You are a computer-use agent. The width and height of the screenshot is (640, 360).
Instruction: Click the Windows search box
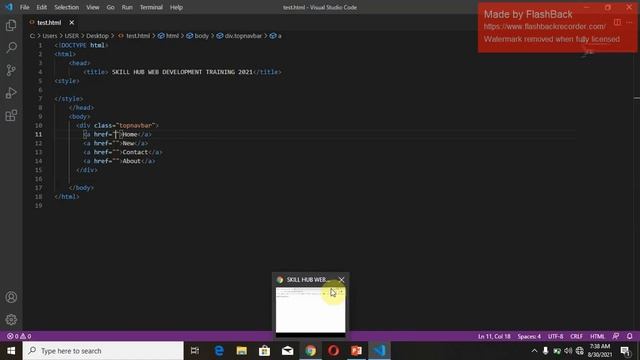click(x=103, y=351)
